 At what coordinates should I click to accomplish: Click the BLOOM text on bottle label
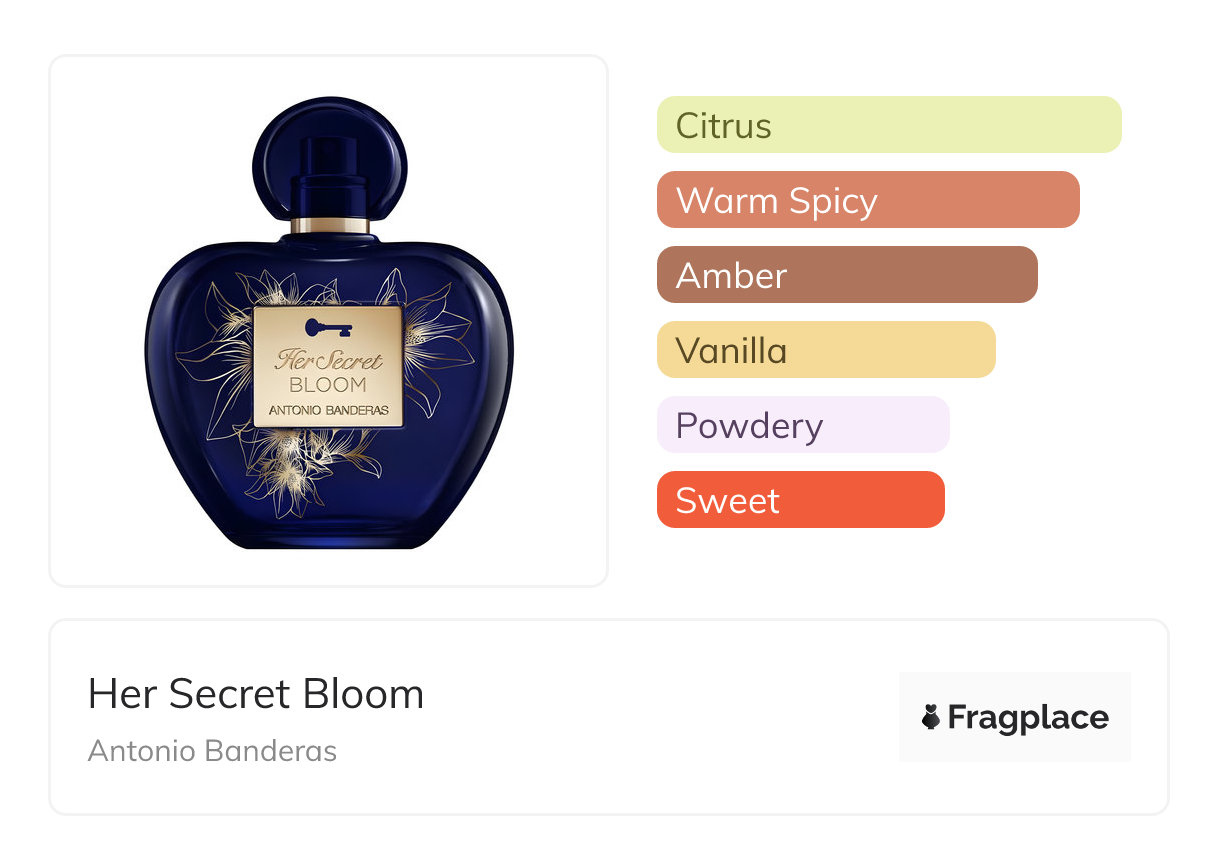328,385
